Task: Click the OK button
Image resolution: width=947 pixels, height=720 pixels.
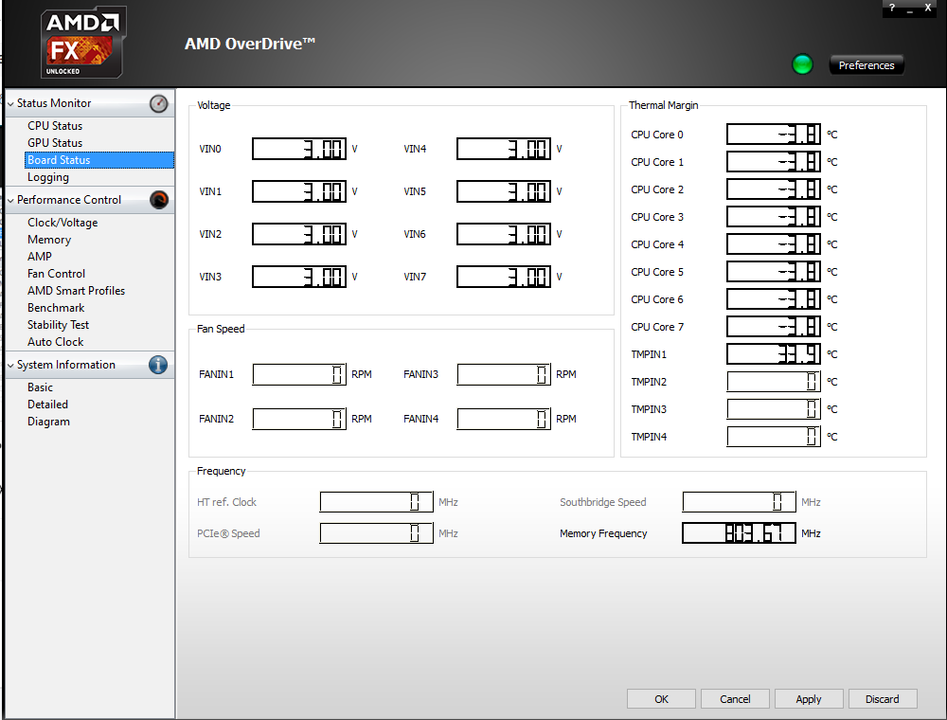Action: (661, 699)
